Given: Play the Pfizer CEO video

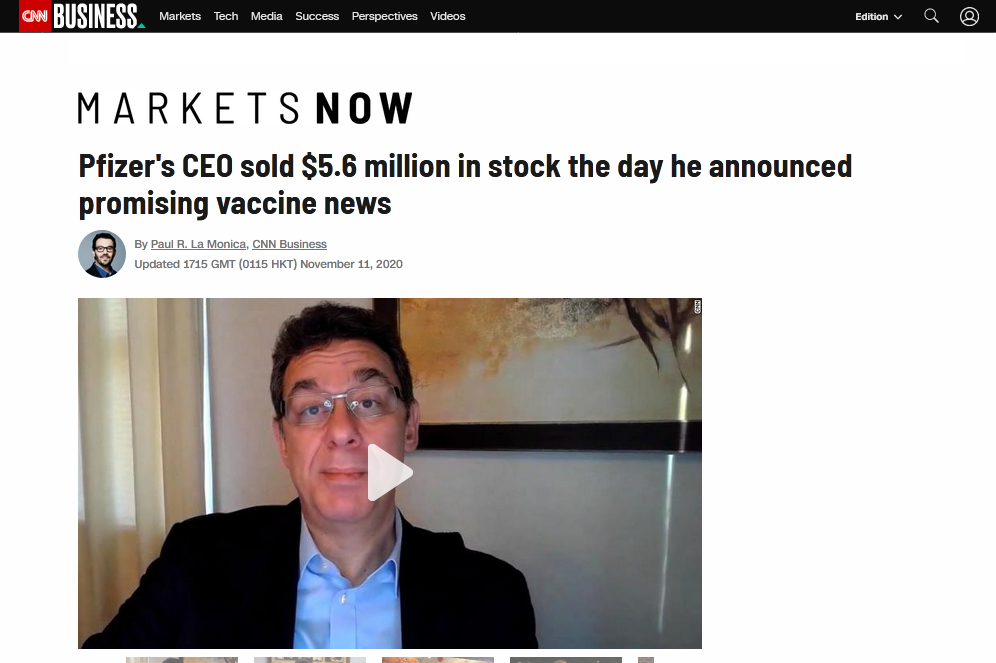Looking at the screenshot, I should 390,472.
